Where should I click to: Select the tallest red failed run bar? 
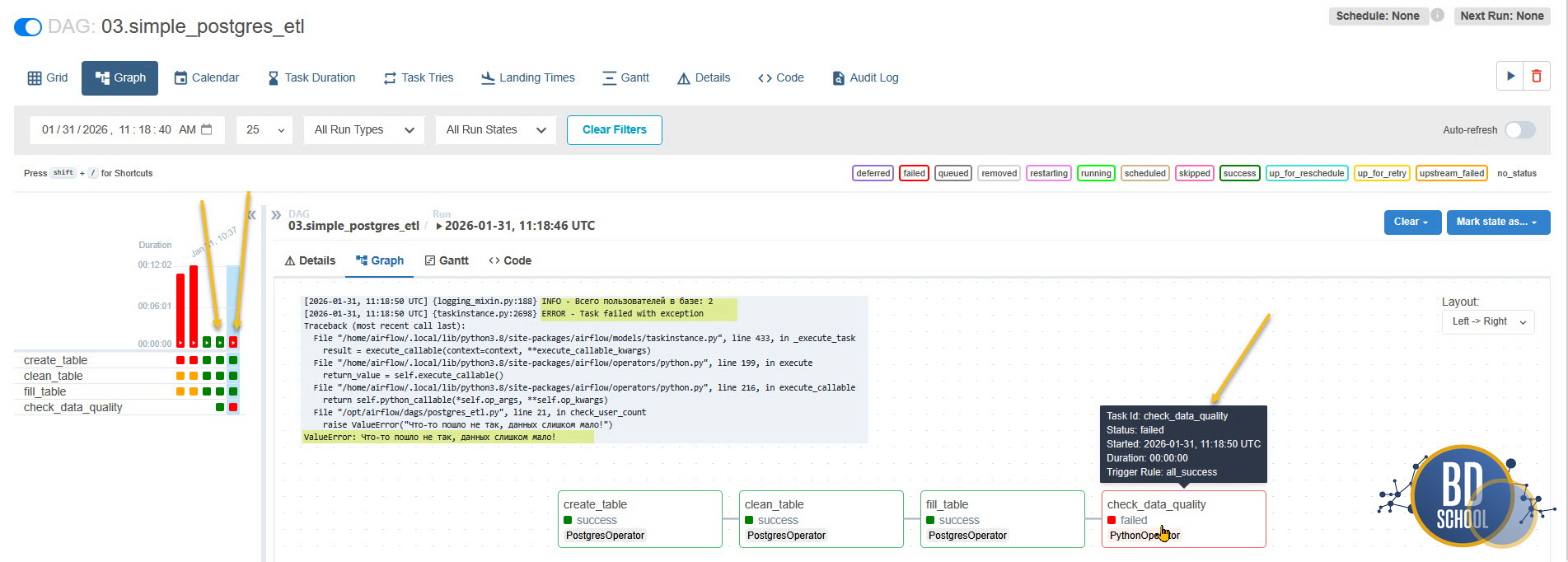click(x=194, y=306)
